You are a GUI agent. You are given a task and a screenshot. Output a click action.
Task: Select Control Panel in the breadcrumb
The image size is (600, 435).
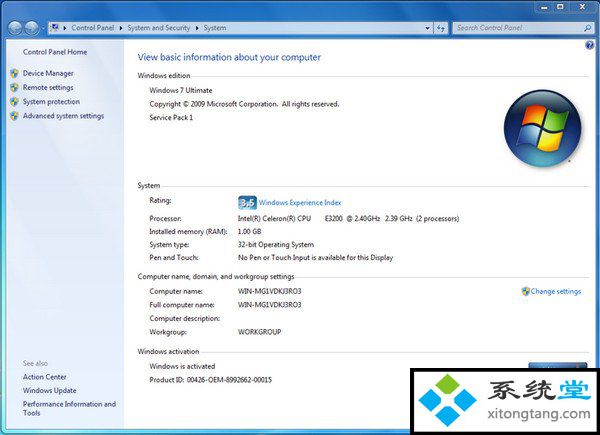coord(93,28)
